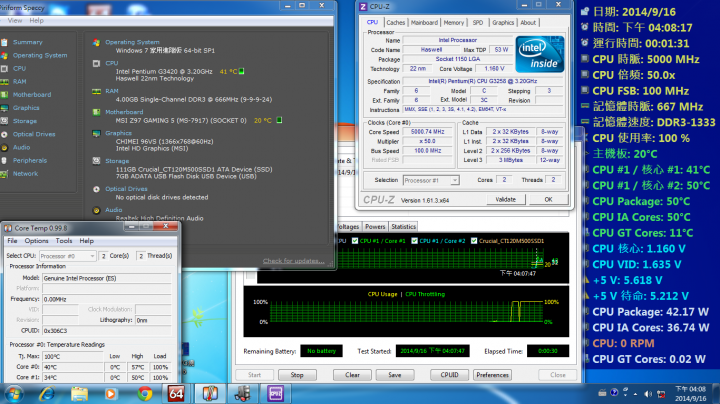Open Audio section in Speccy sidebar
This screenshot has width=720, height=404.
(x=22, y=147)
